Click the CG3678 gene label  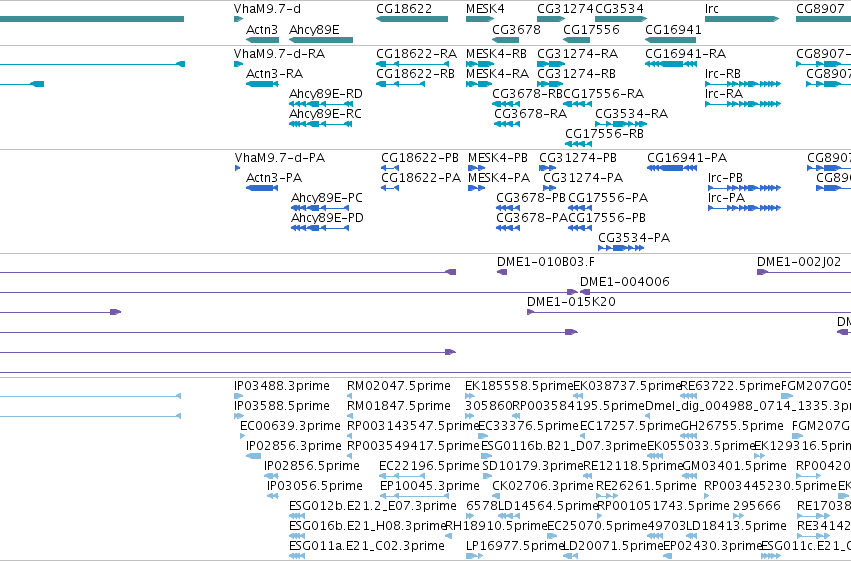(x=516, y=29)
